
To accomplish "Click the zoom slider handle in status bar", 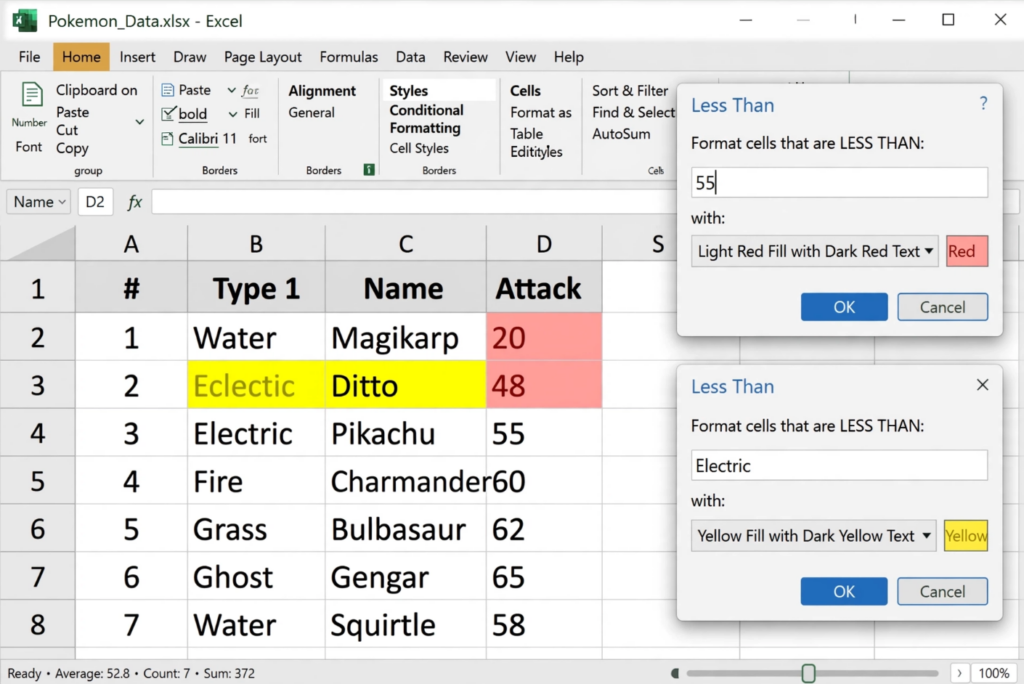I will pos(808,673).
